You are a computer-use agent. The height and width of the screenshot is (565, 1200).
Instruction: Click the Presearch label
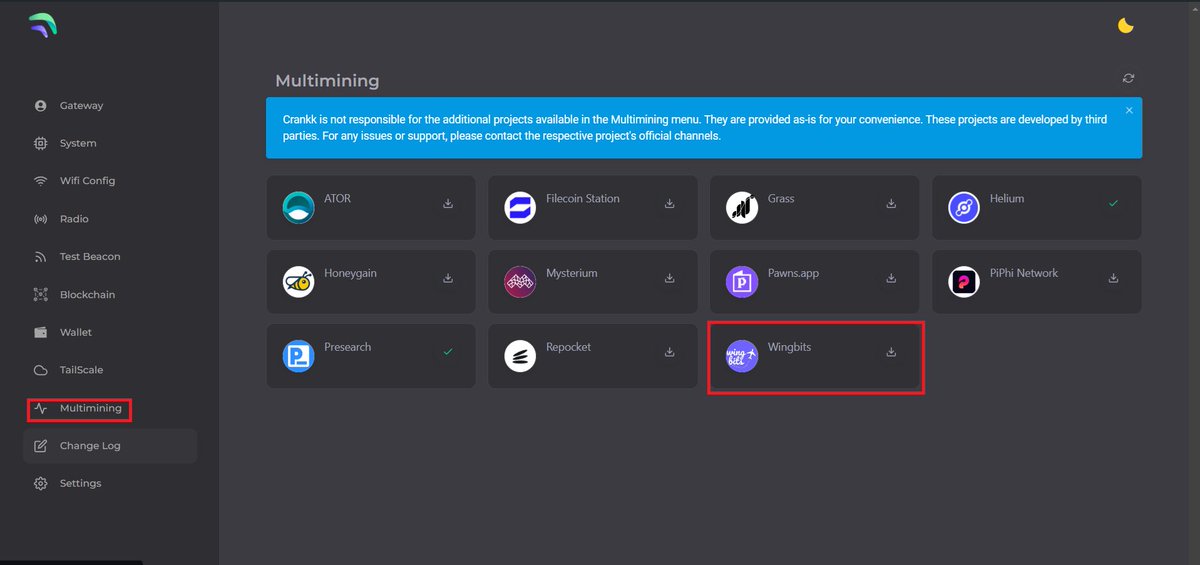[348, 347]
